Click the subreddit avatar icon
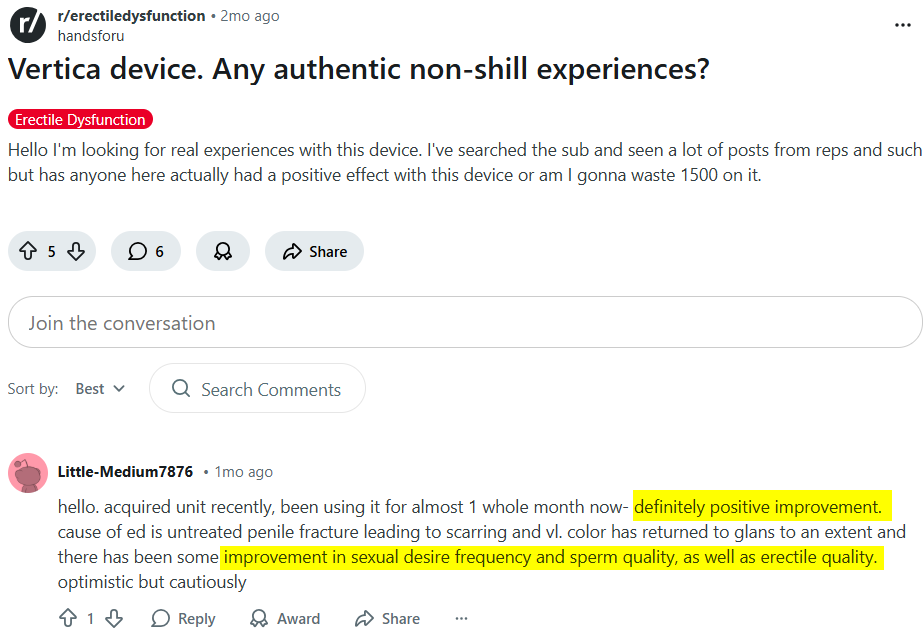 pyautogui.click(x=28, y=25)
